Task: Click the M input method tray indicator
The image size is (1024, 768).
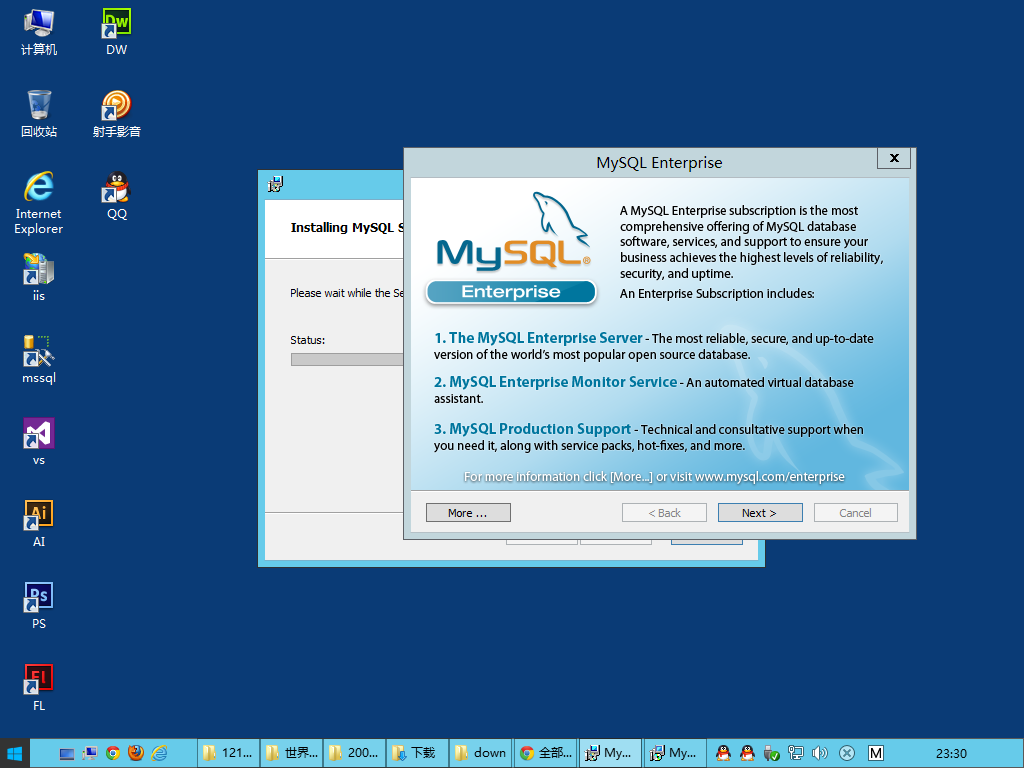Action: coord(876,753)
